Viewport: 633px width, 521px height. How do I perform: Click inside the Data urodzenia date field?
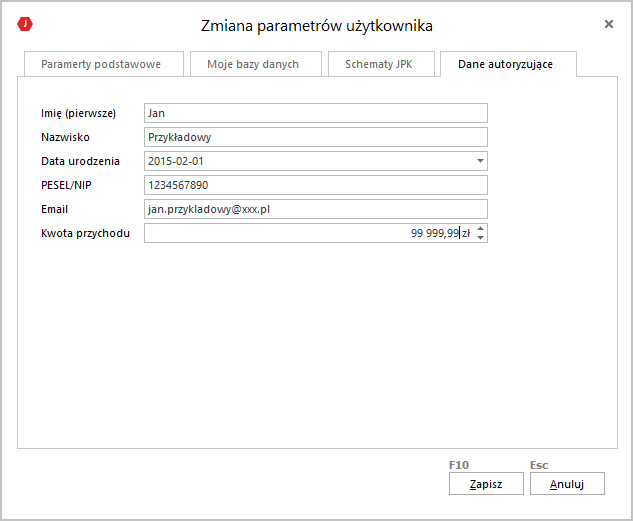point(305,161)
